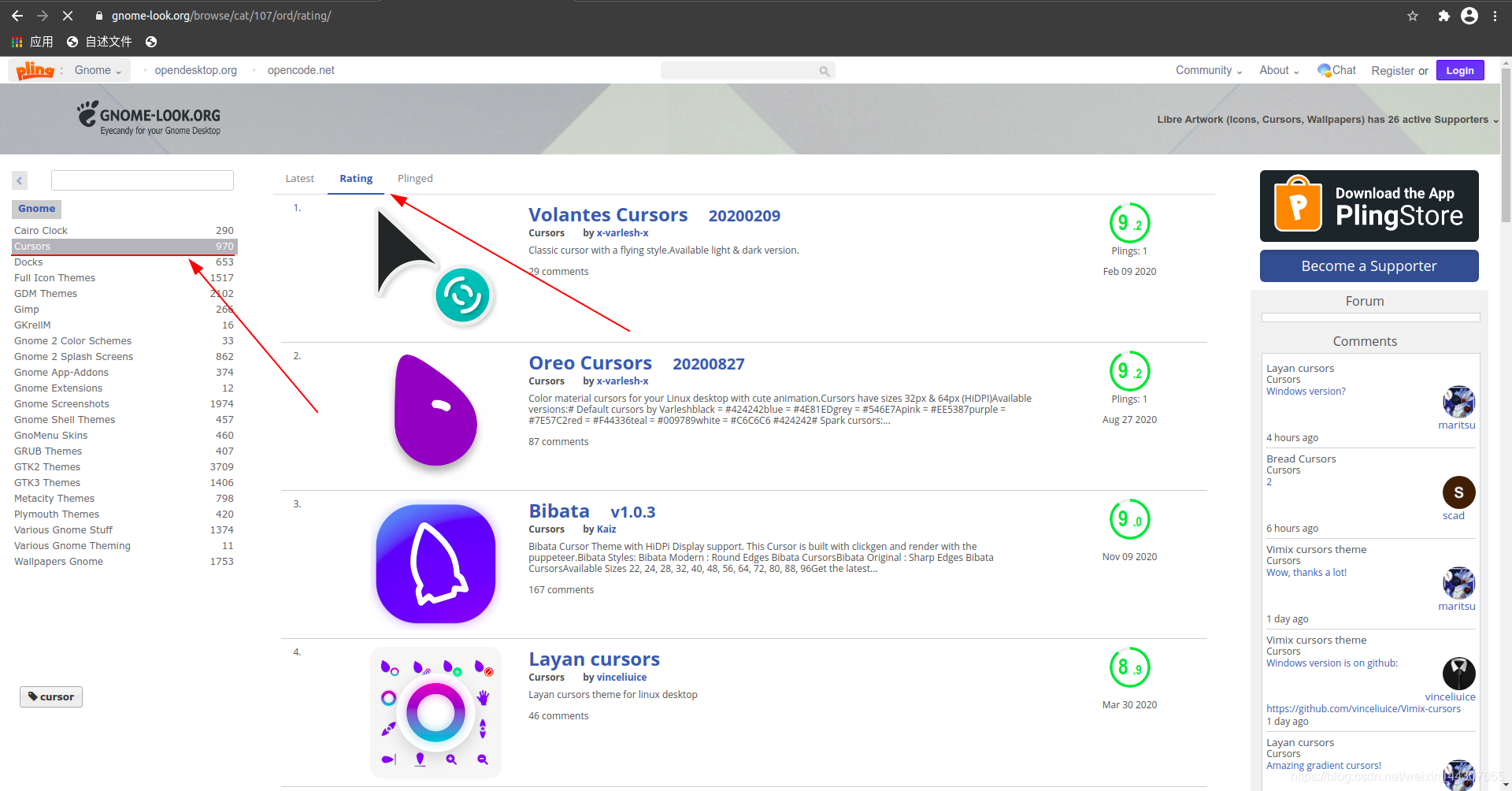The height and width of the screenshot is (791, 1512).
Task: Click the Pling logo
Action: point(35,70)
